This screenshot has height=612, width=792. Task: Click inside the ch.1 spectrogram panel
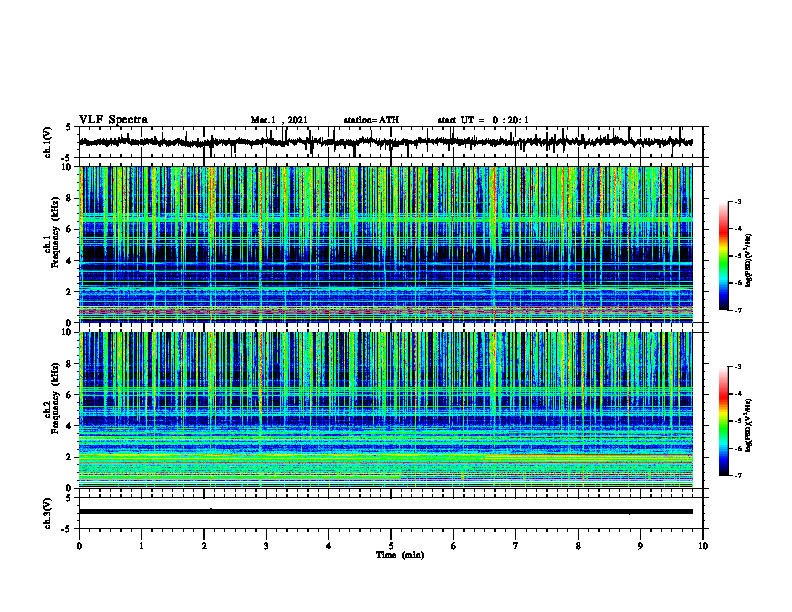tap(386, 244)
